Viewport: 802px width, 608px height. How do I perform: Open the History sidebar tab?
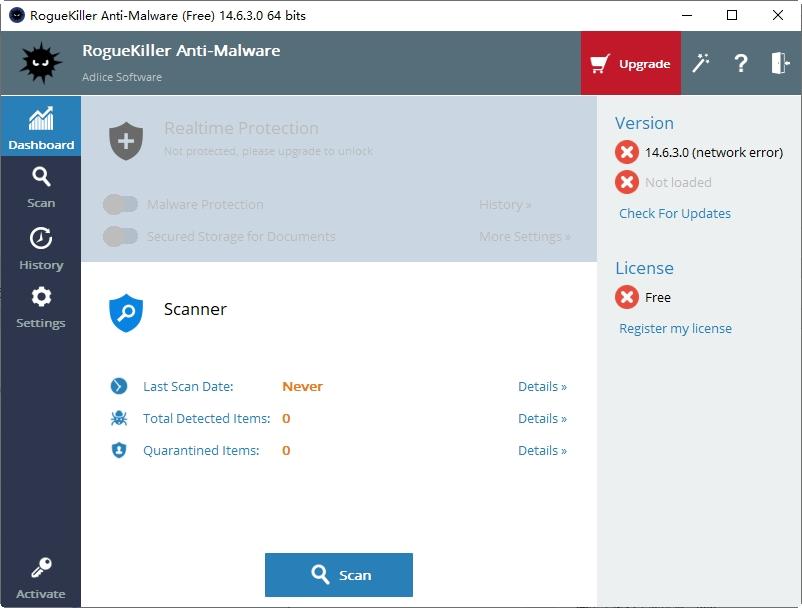click(x=40, y=249)
